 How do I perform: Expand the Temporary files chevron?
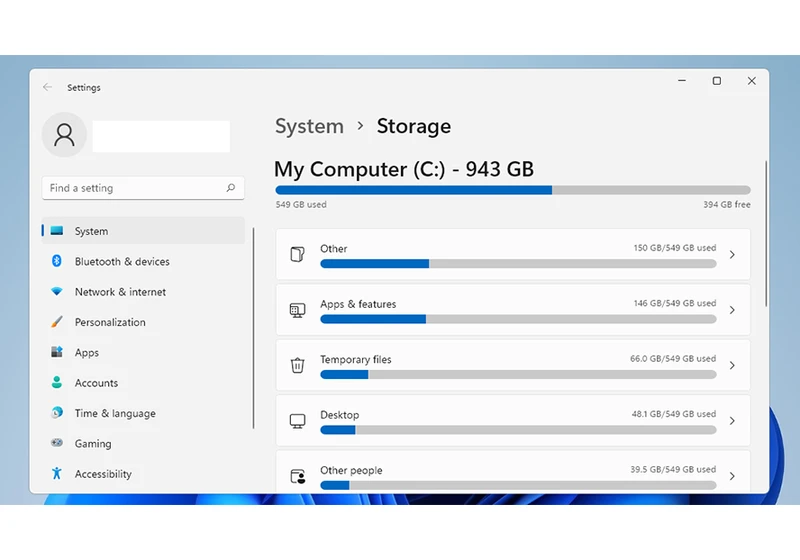[x=732, y=366]
